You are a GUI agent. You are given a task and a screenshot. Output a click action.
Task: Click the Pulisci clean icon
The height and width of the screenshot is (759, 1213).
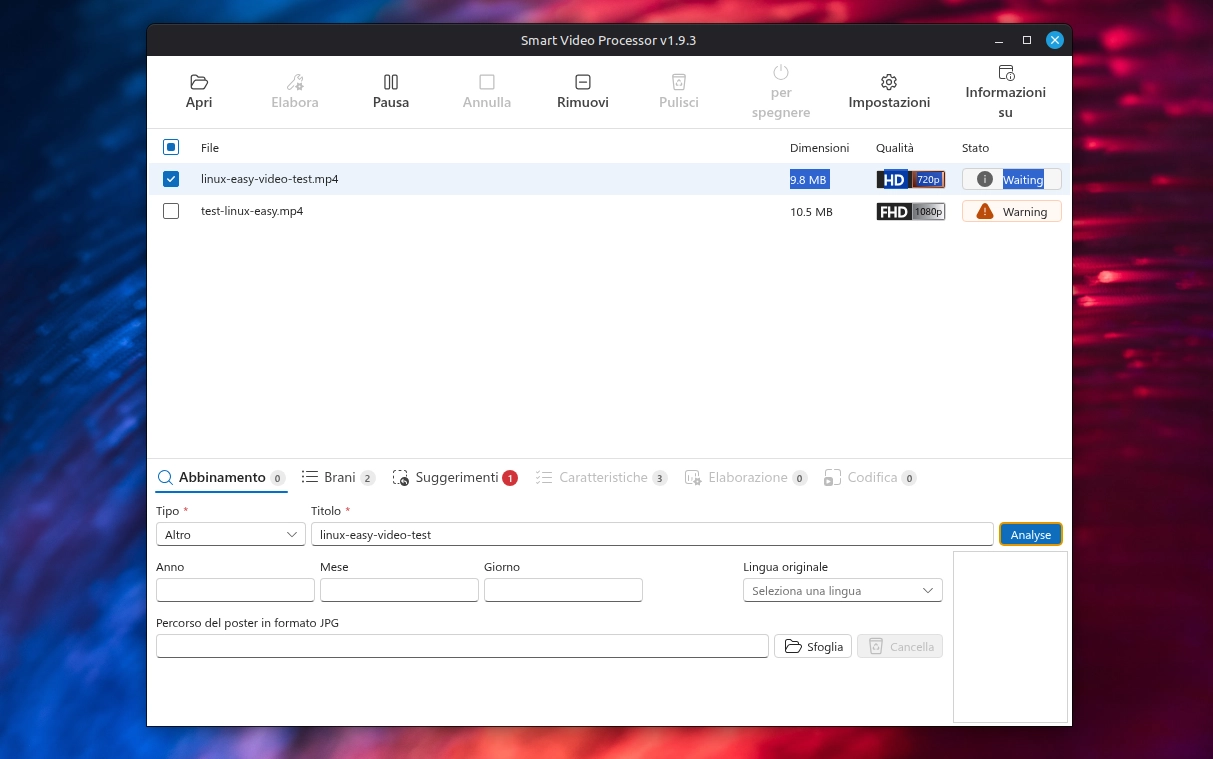(679, 82)
